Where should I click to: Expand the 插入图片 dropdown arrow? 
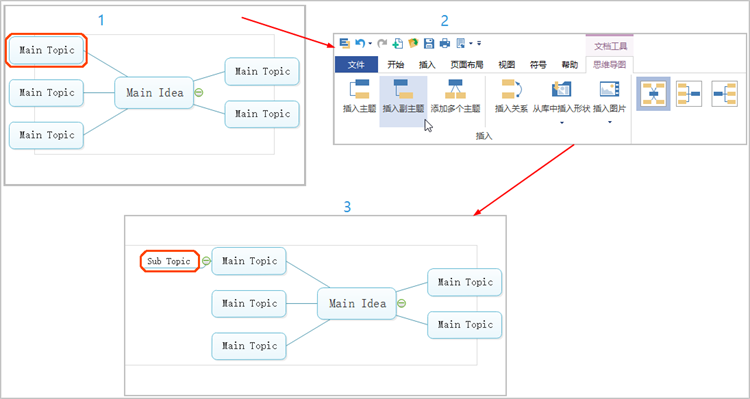click(x=610, y=123)
